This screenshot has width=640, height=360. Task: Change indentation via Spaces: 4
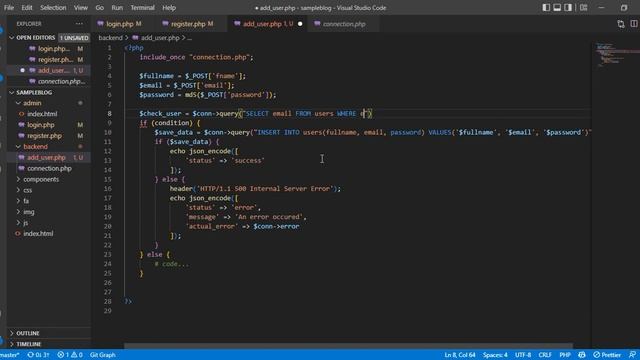click(x=495, y=355)
